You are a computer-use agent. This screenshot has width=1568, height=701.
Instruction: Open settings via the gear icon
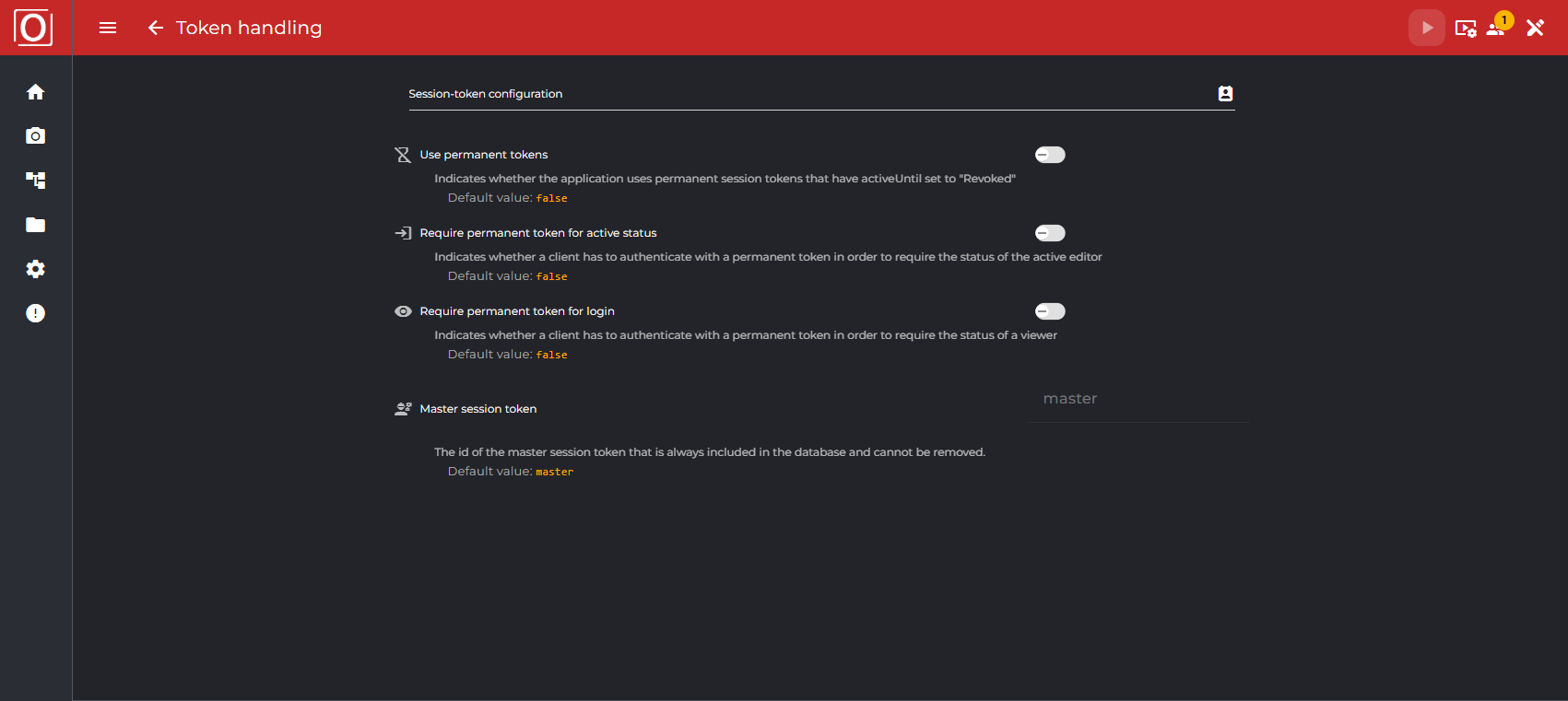coord(35,268)
